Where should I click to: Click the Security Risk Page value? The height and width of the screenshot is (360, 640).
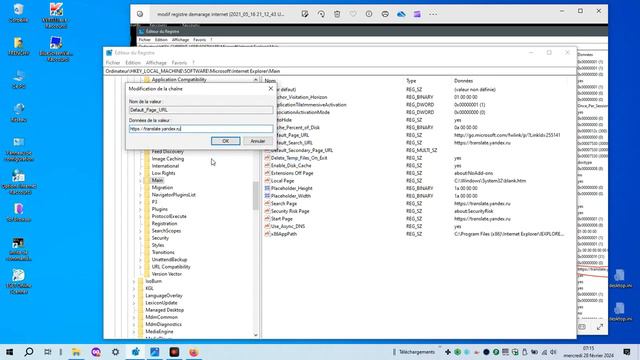tap(290, 211)
